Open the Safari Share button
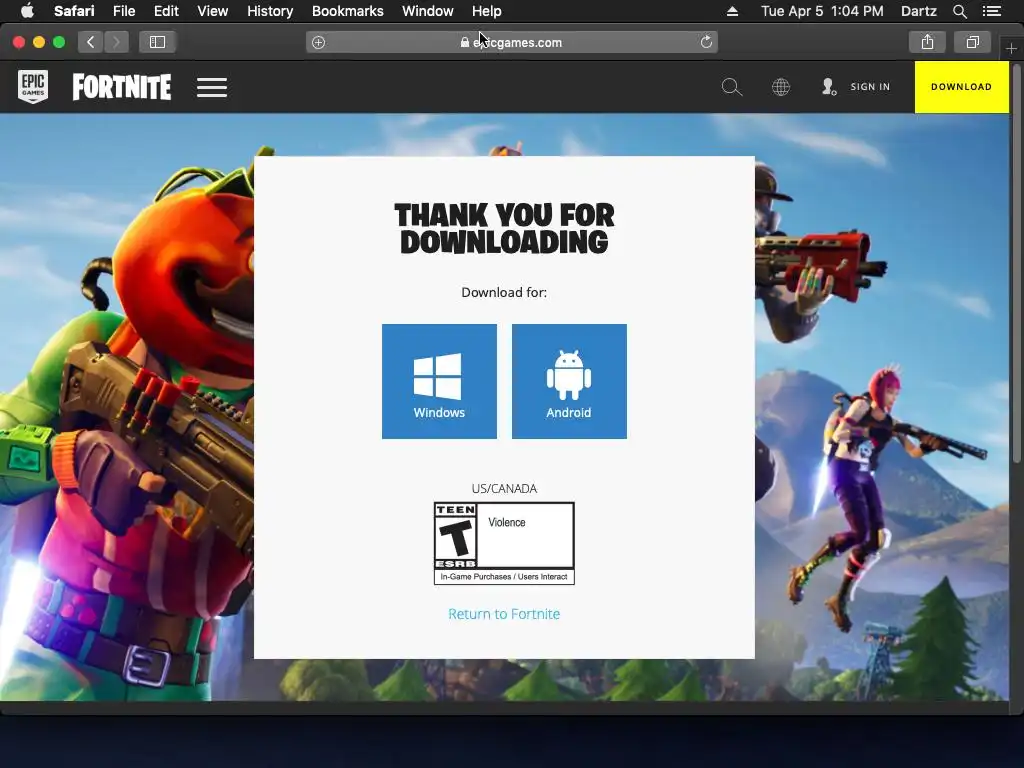1024x768 pixels. pyautogui.click(x=927, y=42)
